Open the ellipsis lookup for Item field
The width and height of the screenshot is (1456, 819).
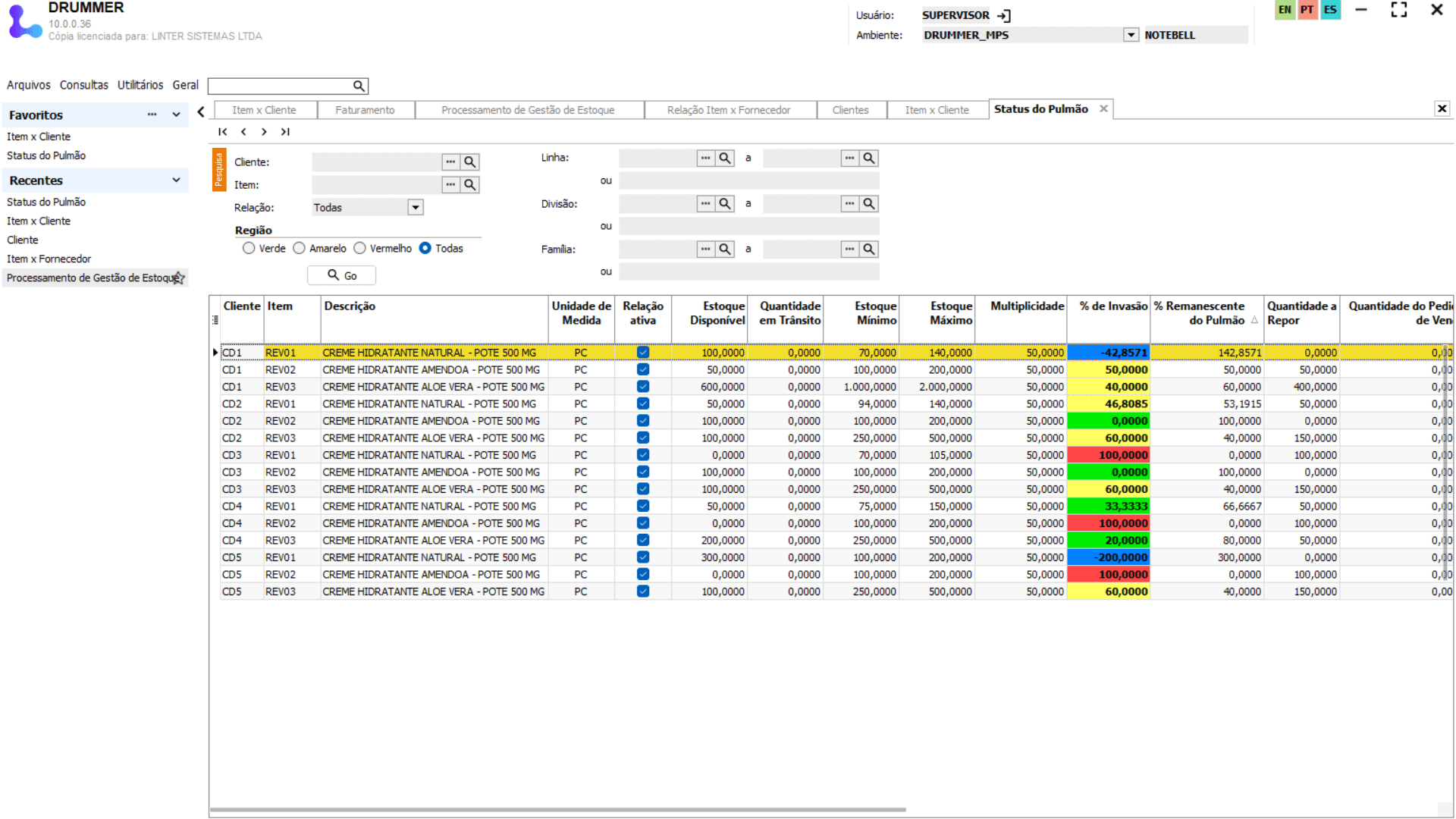tap(450, 185)
